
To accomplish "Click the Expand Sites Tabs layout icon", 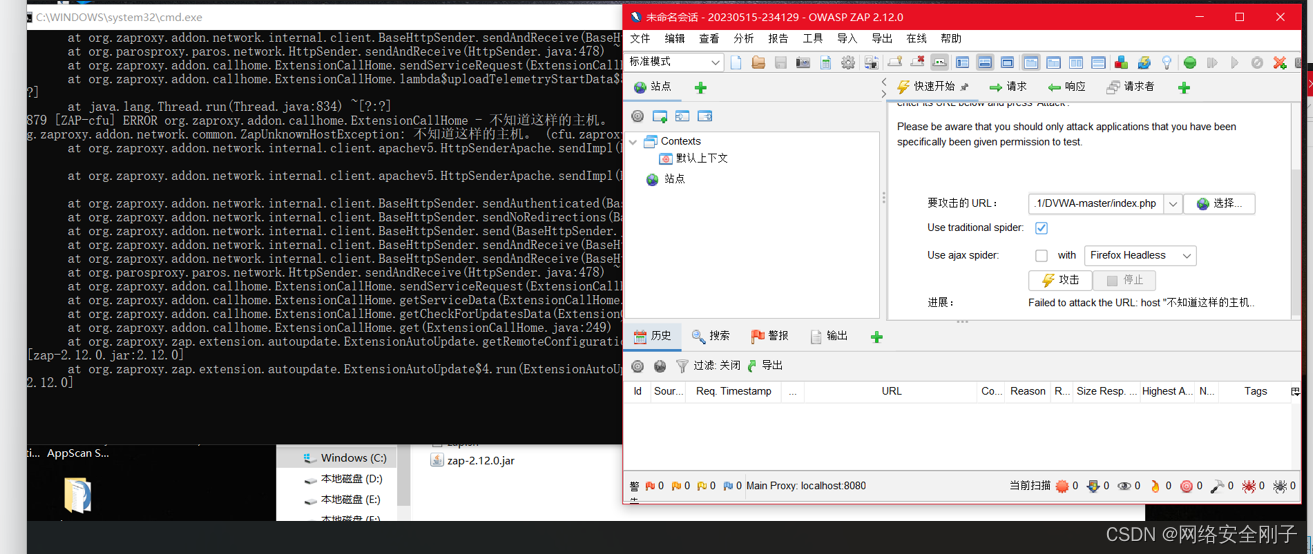I will pyautogui.click(x=962, y=62).
